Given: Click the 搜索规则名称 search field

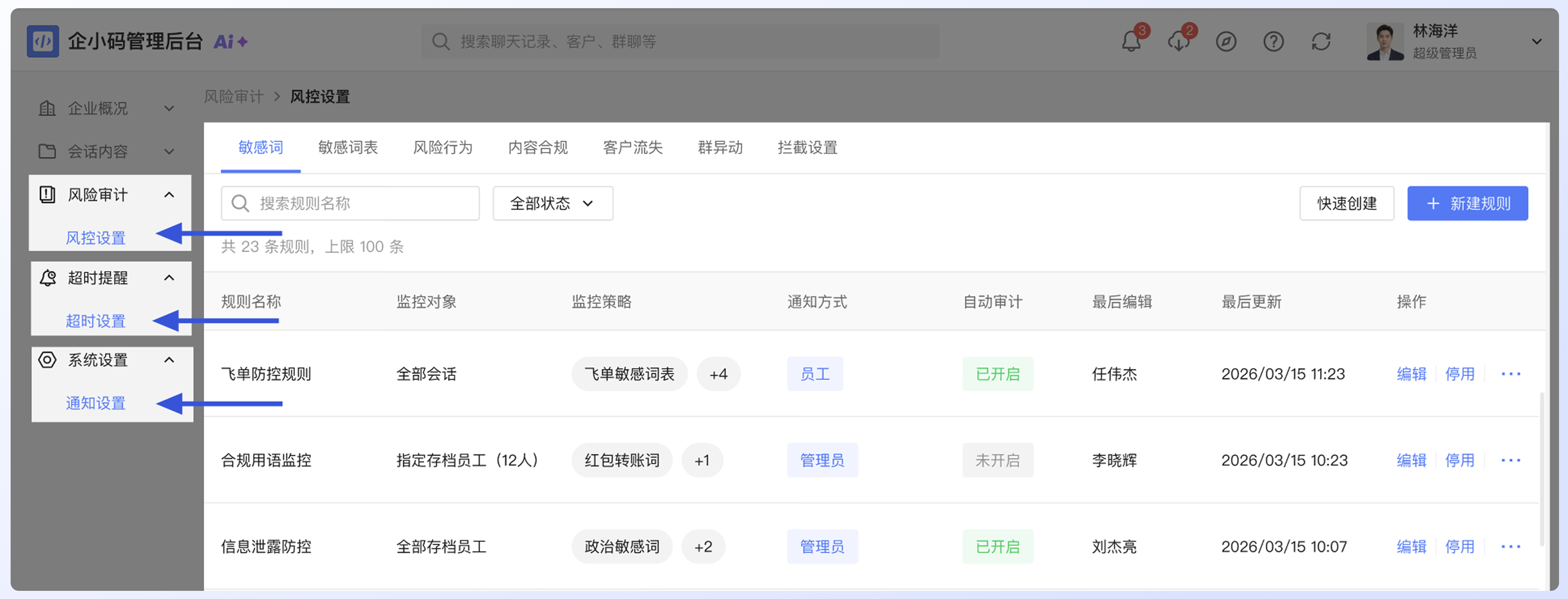Looking at the screenshot, I should pos(350,203).
